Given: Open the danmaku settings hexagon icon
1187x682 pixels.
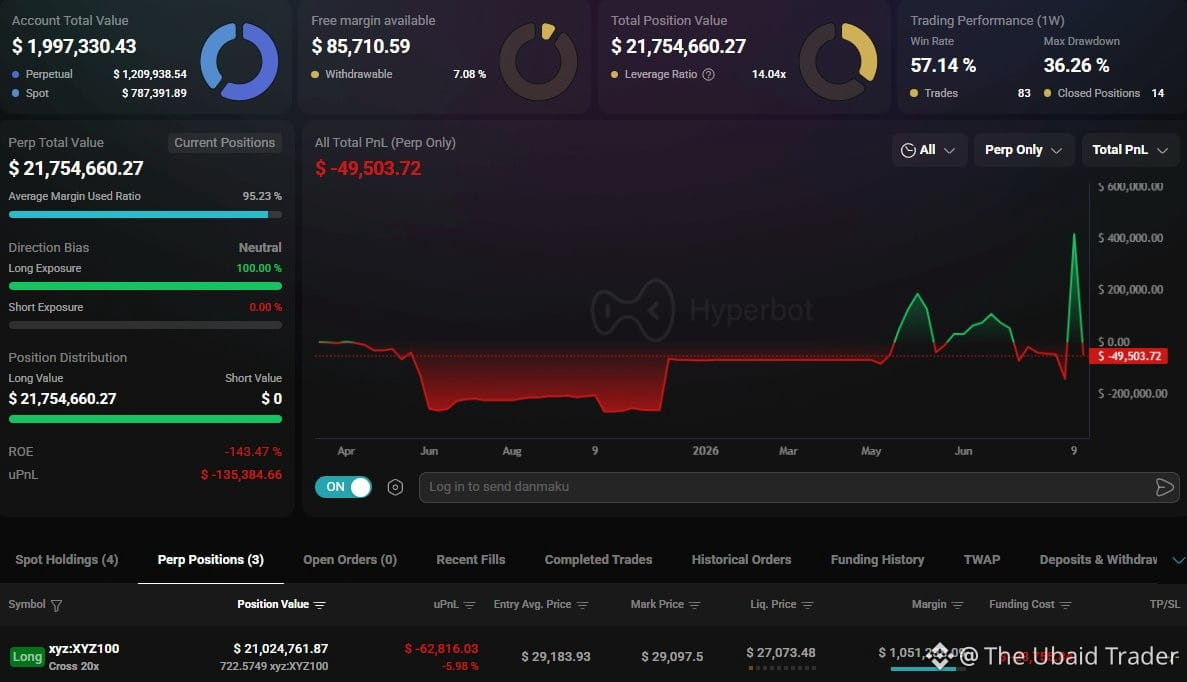Looking at the screenshot, I should click(x=395, y=487).
